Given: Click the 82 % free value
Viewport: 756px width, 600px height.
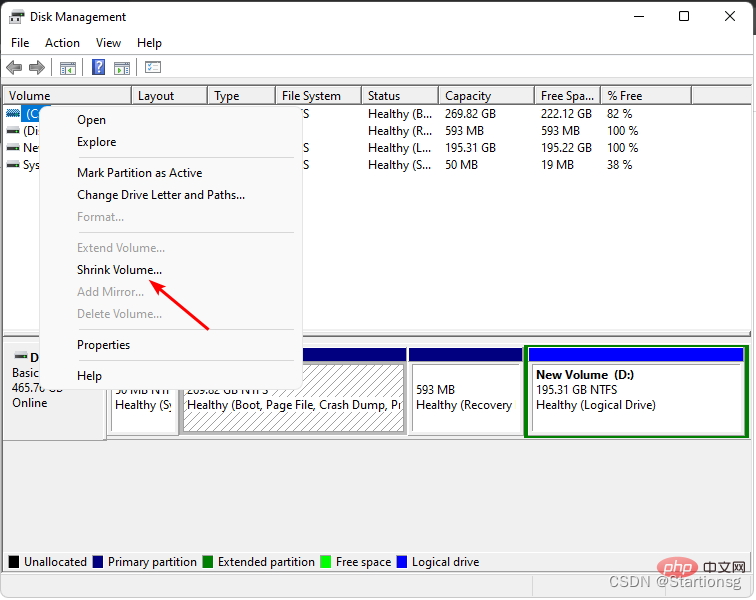Looking at the screenshot, I should click(619, 114).
